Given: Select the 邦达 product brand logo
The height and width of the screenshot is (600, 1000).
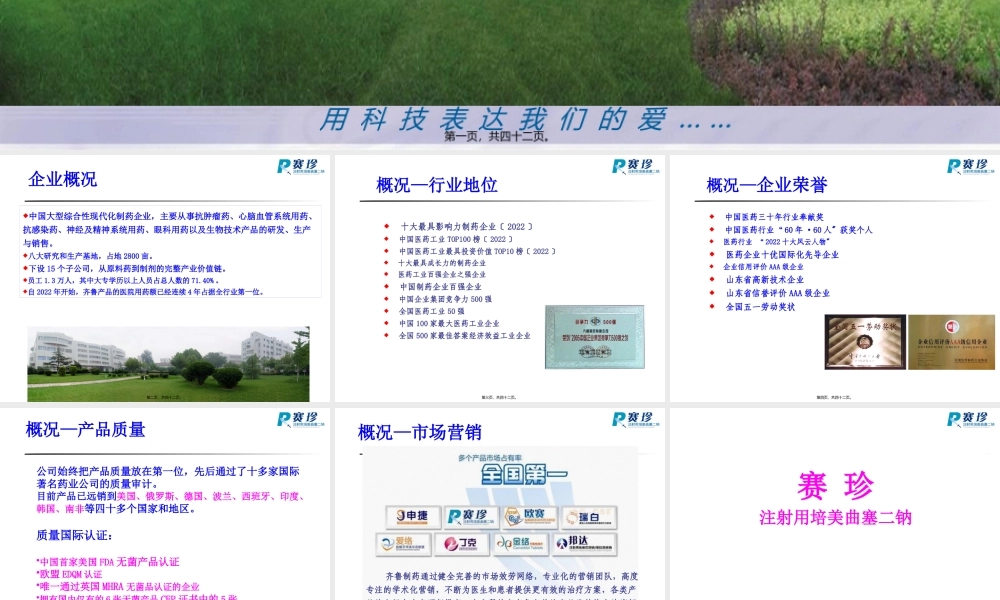Looking at the screenshot, I should click(580, 542).
